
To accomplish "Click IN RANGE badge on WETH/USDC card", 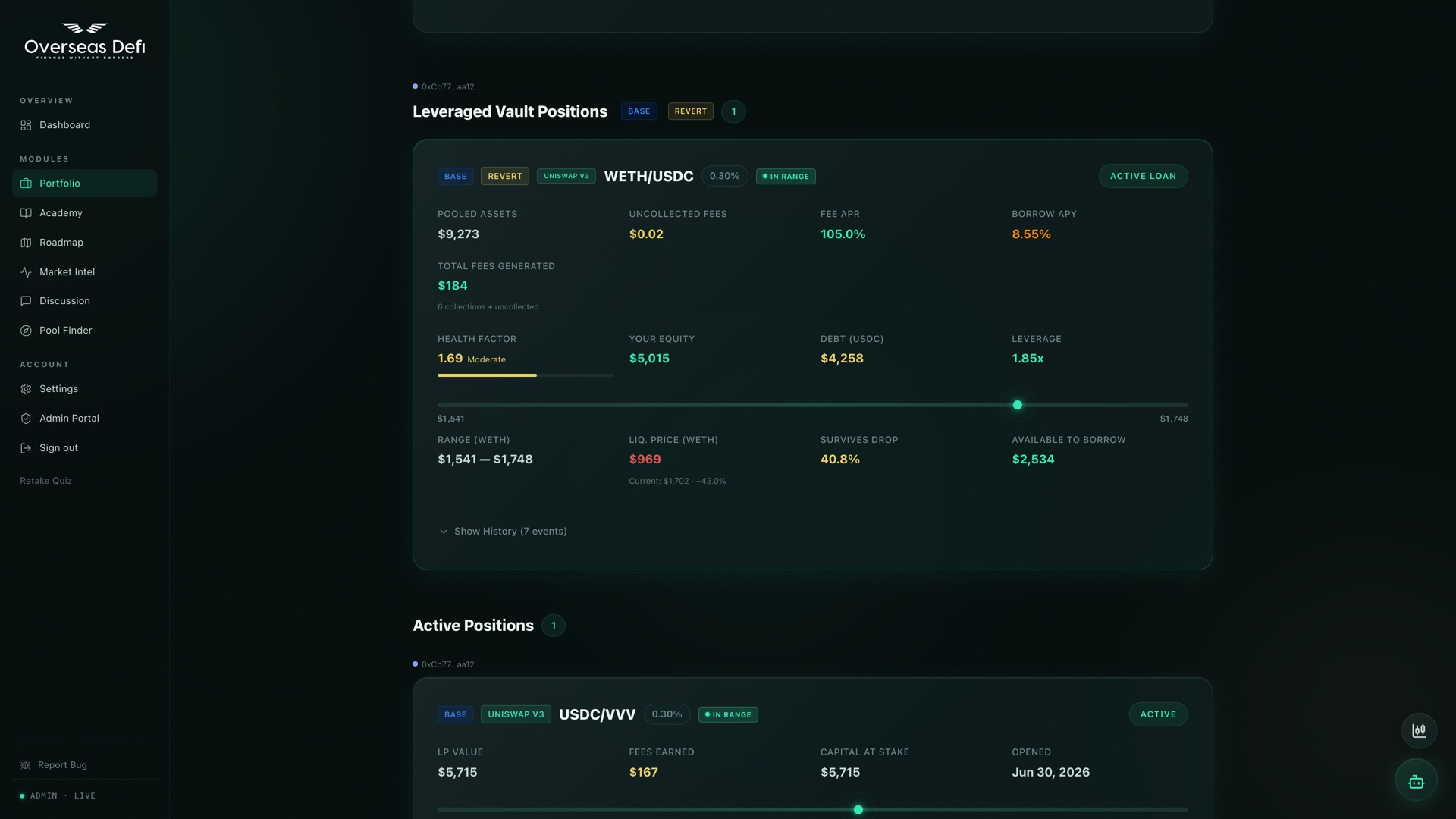I will coord(786,177).
